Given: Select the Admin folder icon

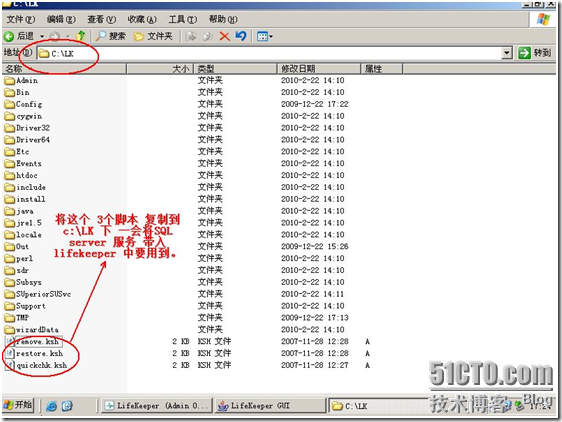Looking at the screenshot, I should click(x=9, y=80).
